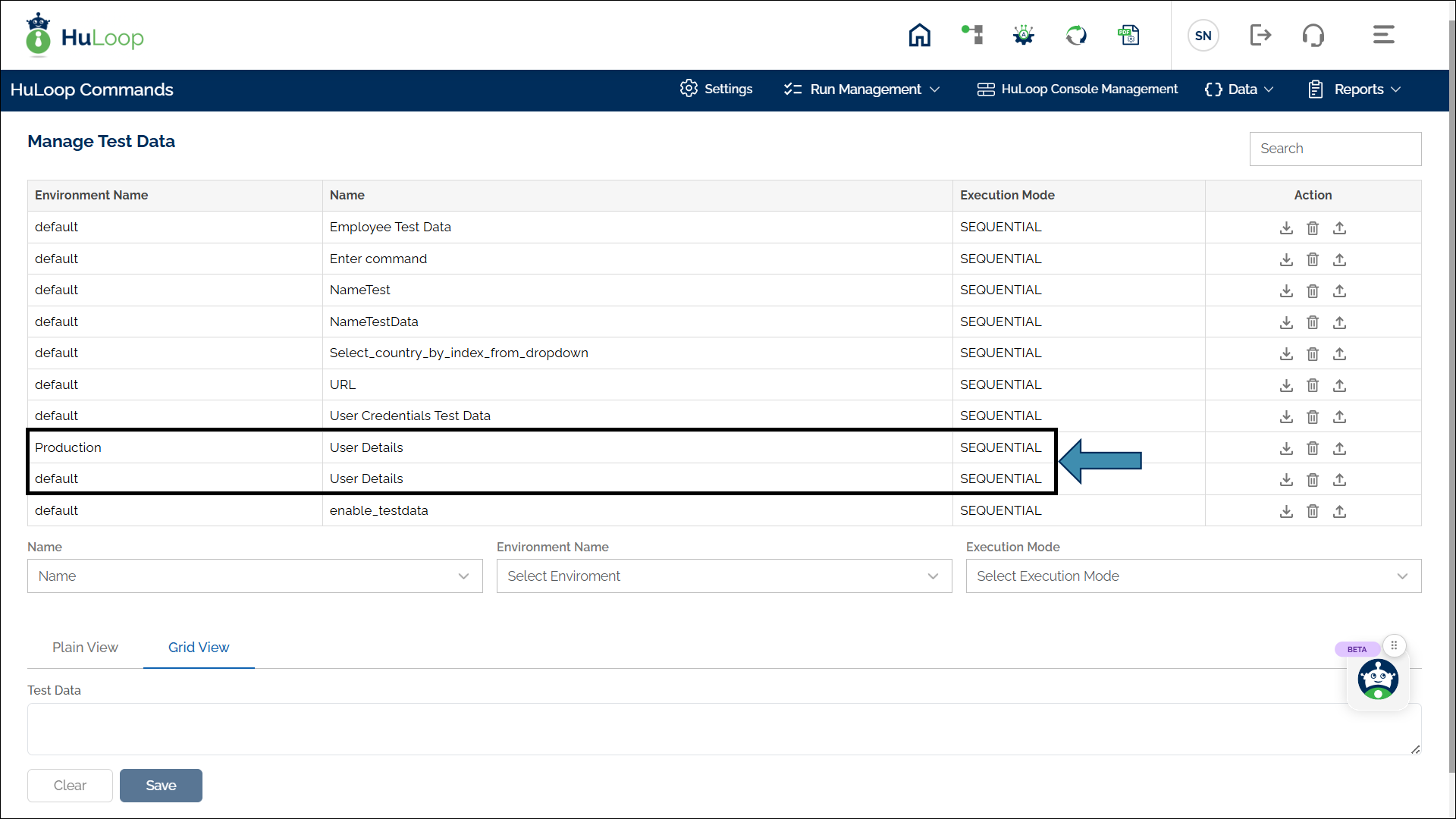This screenshot has height=819, width=1456.
Task: Upload data for the URL row
Action: click(x=1339, y=385)
